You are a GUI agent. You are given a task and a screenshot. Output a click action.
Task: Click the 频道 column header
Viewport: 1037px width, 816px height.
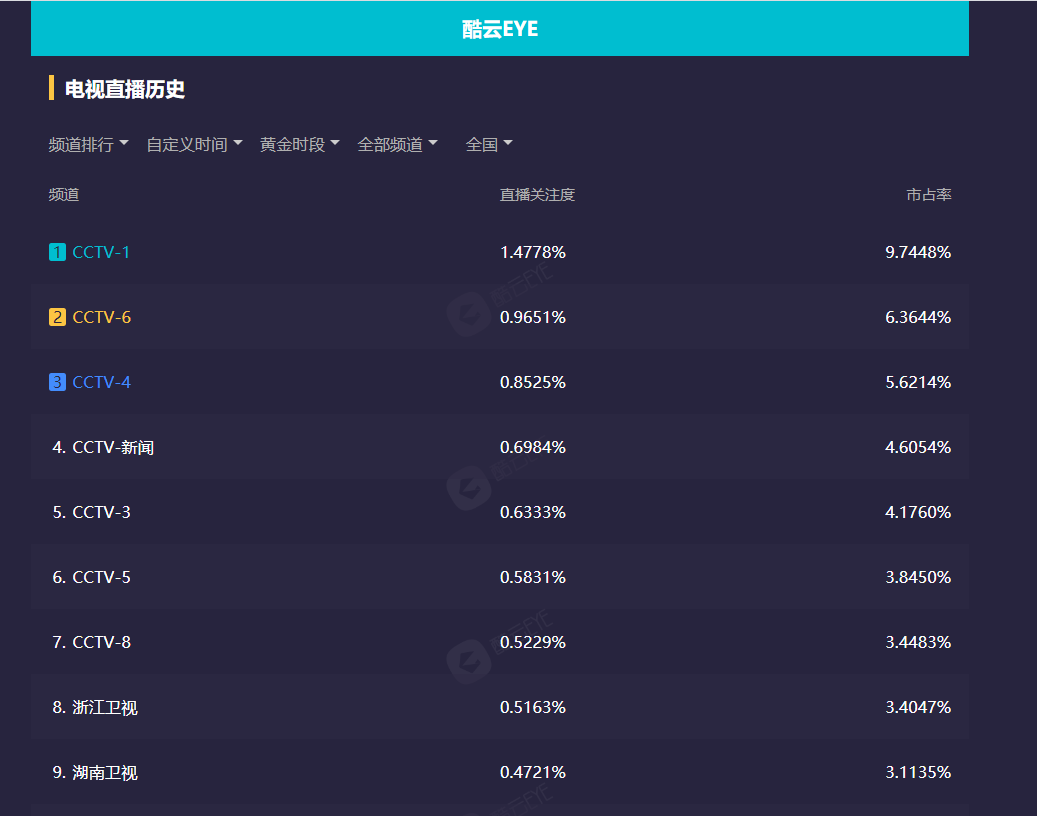(63, 194)
